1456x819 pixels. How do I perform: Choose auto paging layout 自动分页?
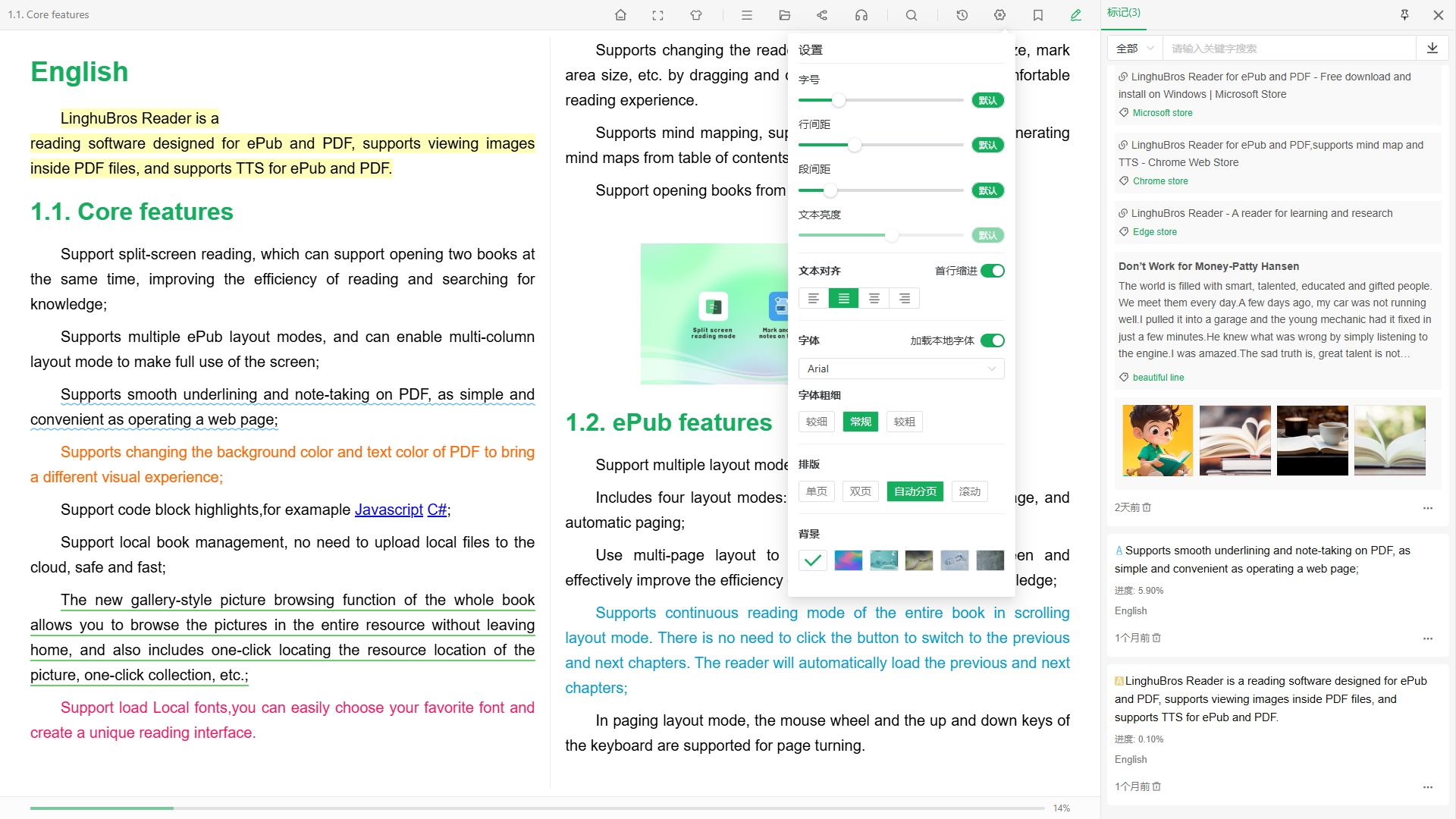click(915, 491)
